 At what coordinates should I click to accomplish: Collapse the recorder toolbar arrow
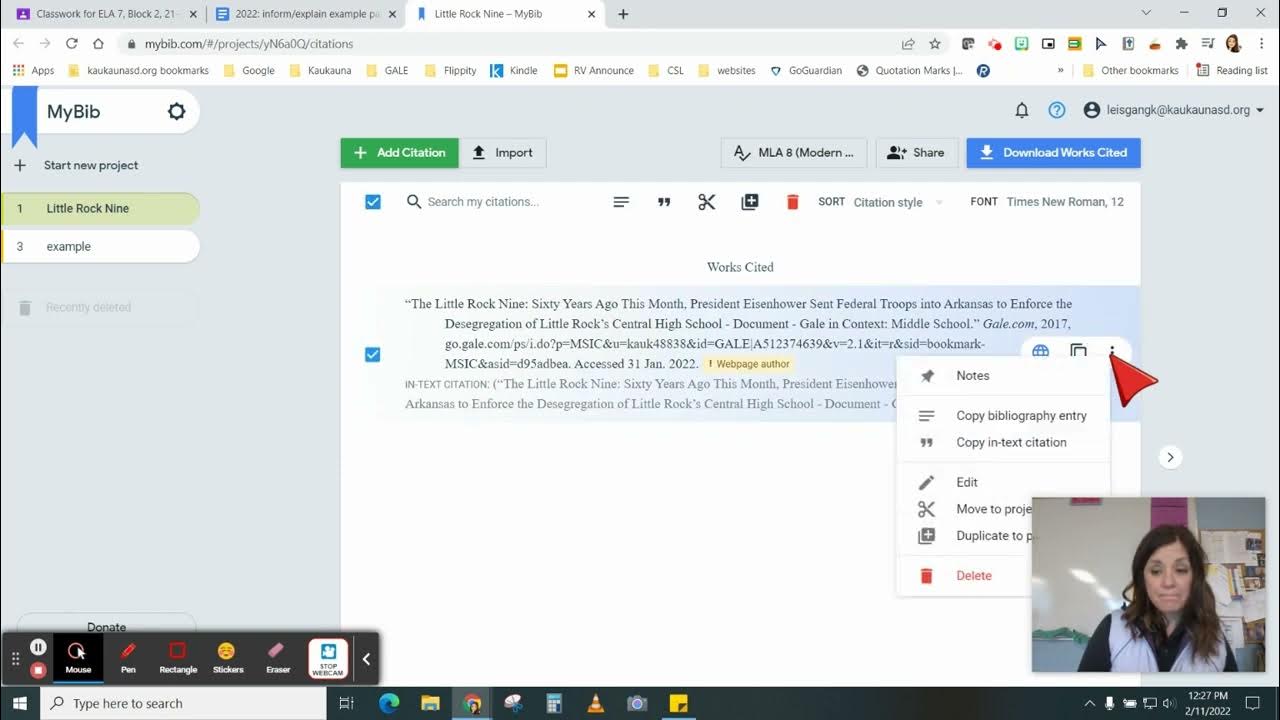[x=366, y=658]
